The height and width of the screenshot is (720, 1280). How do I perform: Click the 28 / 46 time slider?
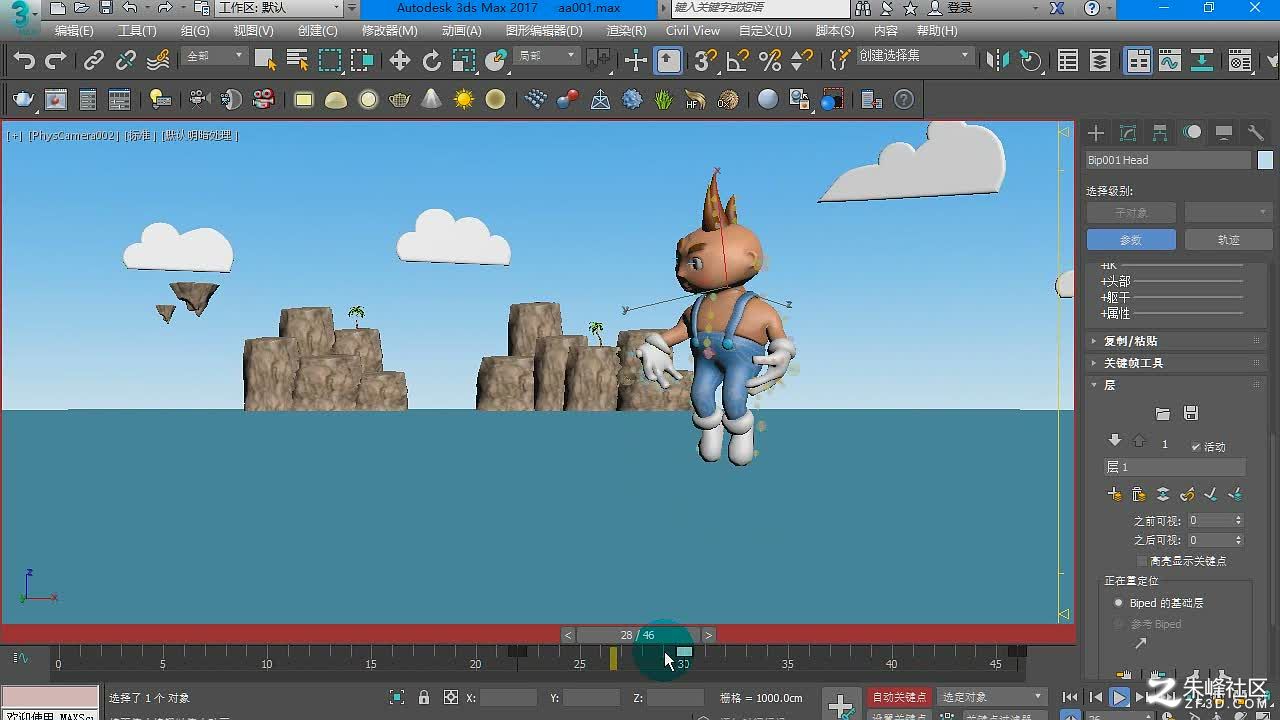[x=638, y=635]
